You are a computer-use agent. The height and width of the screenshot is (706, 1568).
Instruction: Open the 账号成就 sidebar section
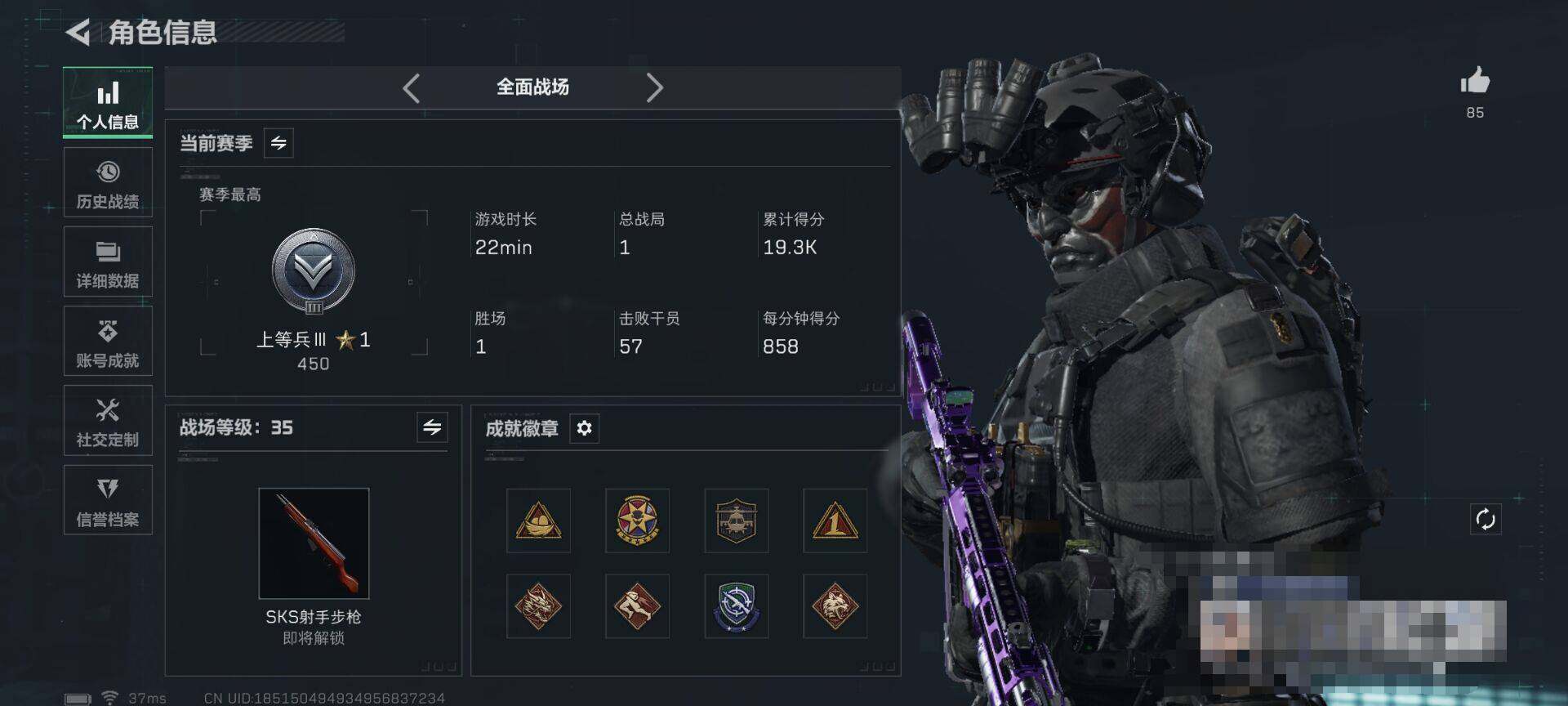click(108, 342)
